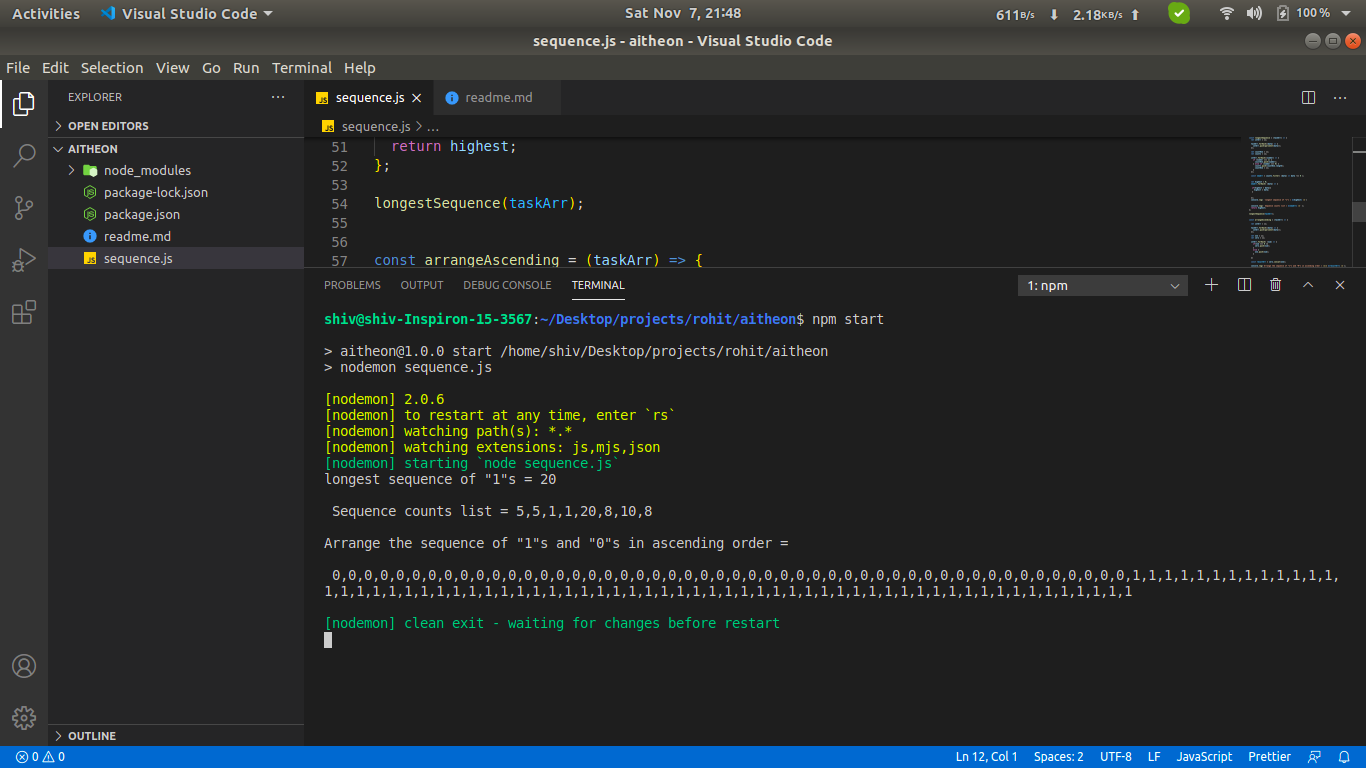
Task: Change indentation via Spaces: 2
Action: tap(1059, 757)
